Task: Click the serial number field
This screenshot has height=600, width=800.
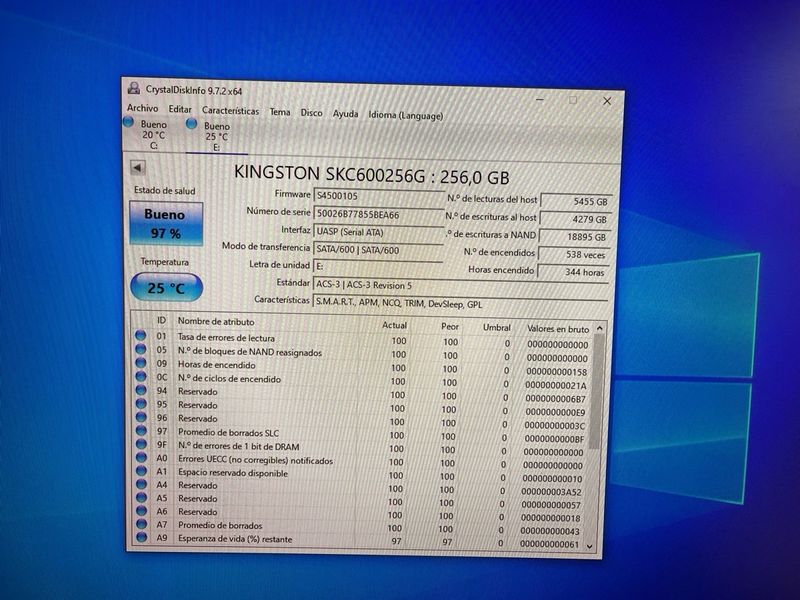Action: point(378,215)
